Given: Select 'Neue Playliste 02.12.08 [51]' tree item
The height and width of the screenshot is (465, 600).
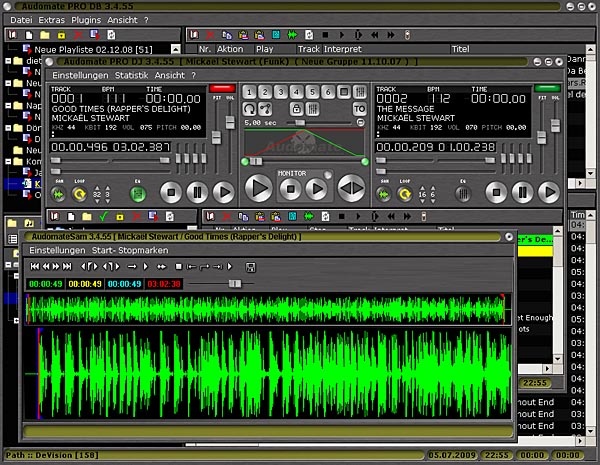Looking at the screenshot, I should click(x=93, y=50).
